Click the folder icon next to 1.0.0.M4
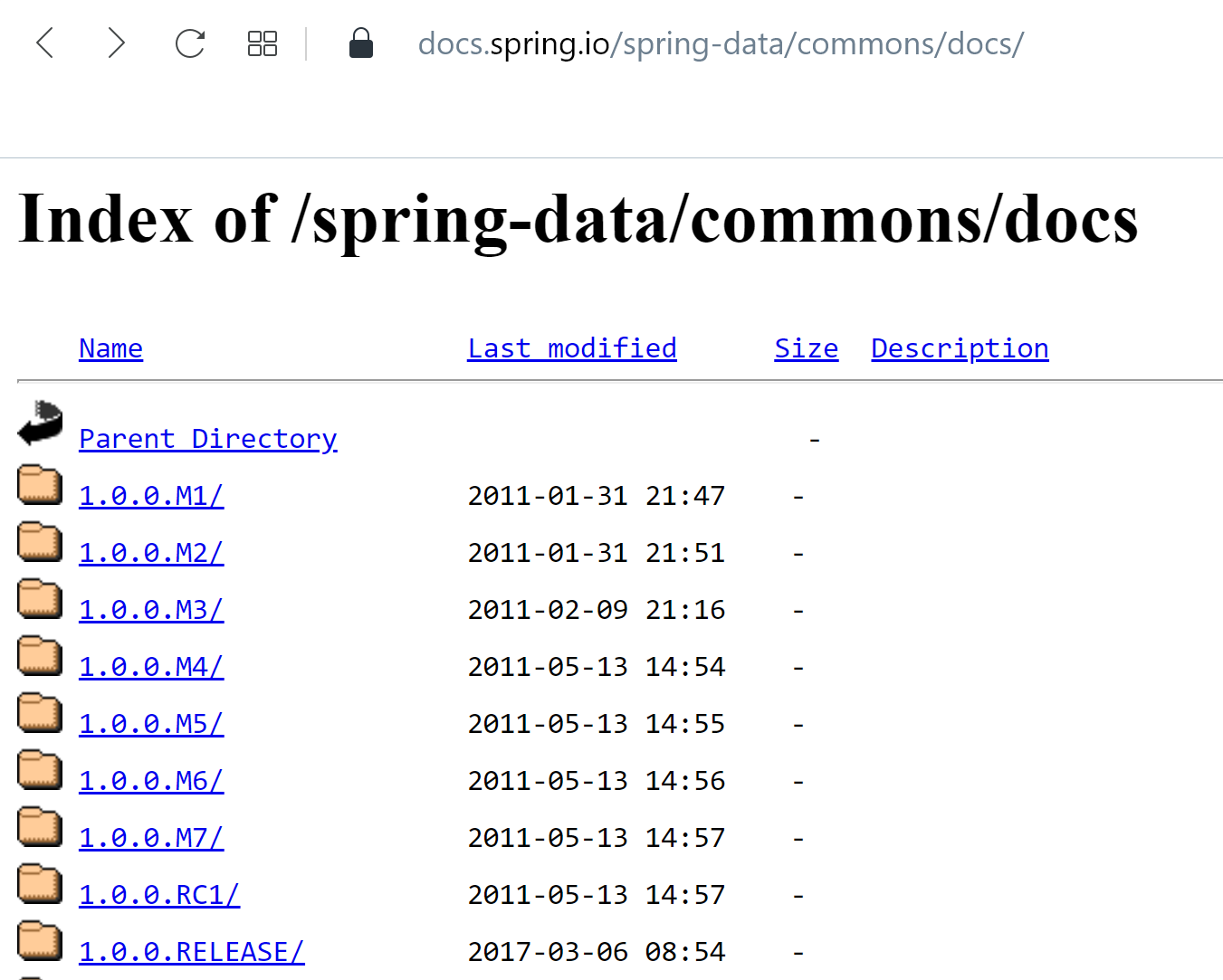This screenshot has width=1223, height=980. (39, 656)
